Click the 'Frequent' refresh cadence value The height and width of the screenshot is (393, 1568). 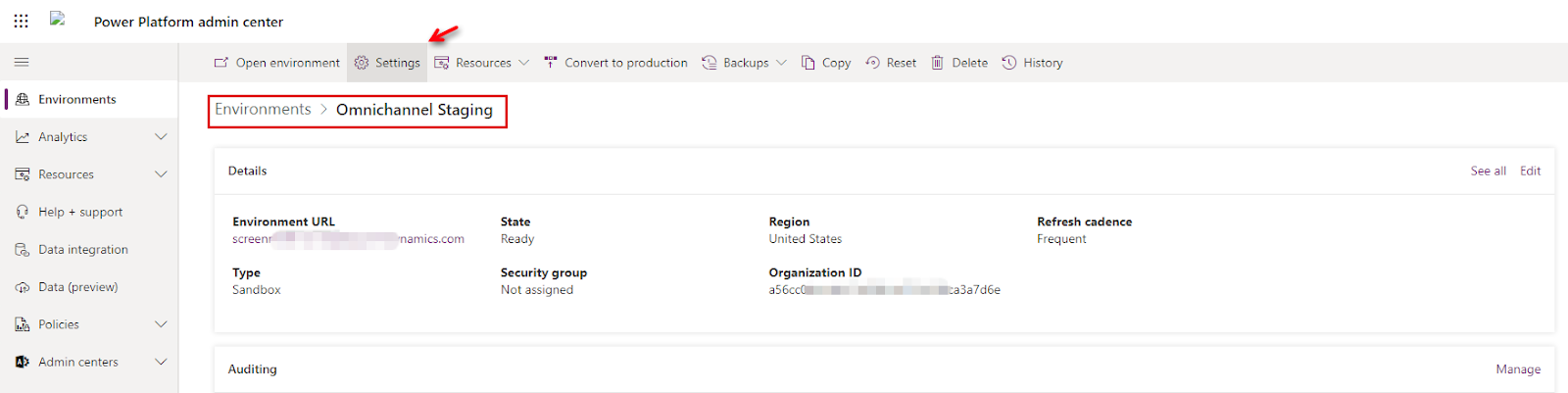click(1061, 239)
